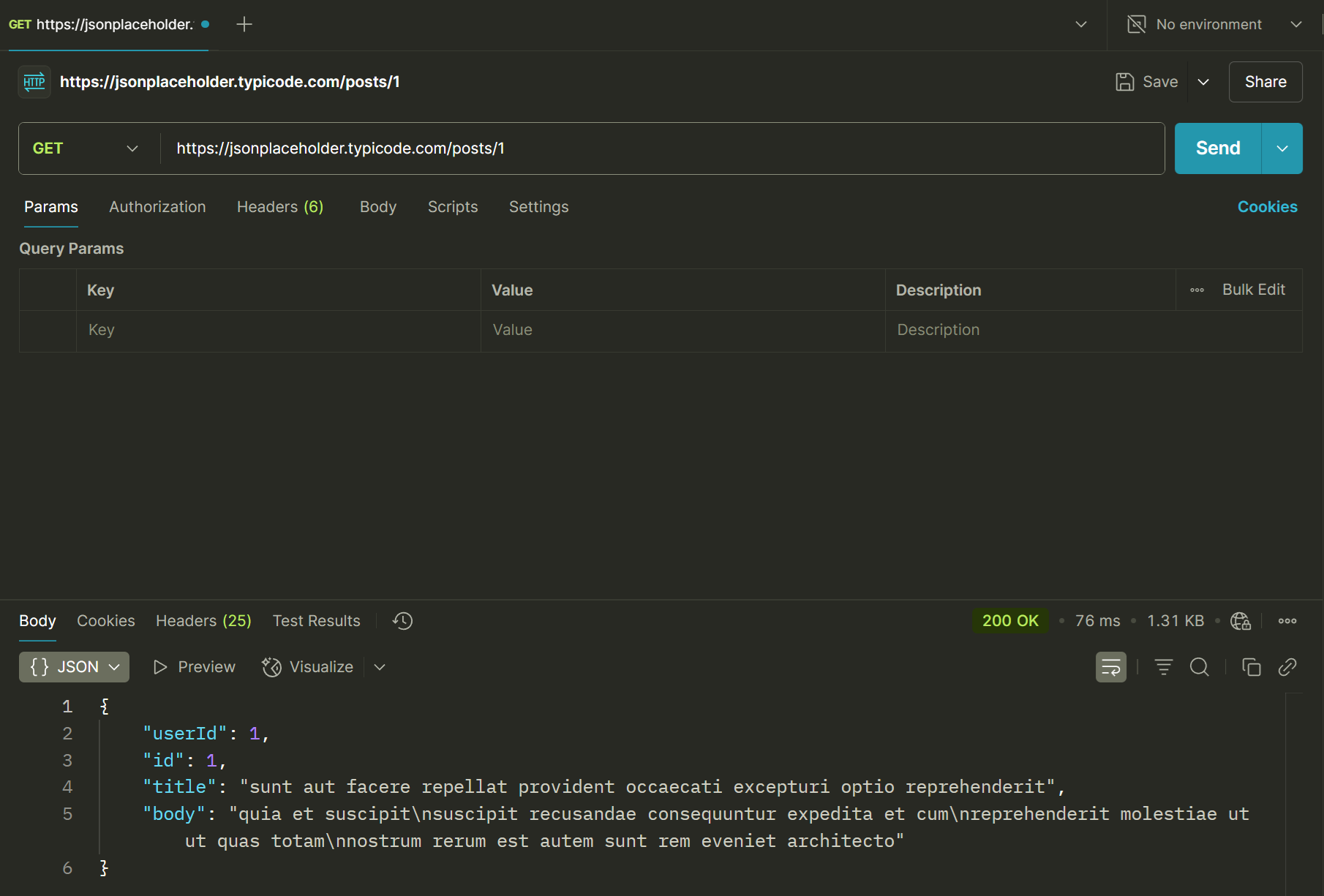Click the 76 ms response time
The width and height of the screenshot is (1324, 896).
[1097, 621]
